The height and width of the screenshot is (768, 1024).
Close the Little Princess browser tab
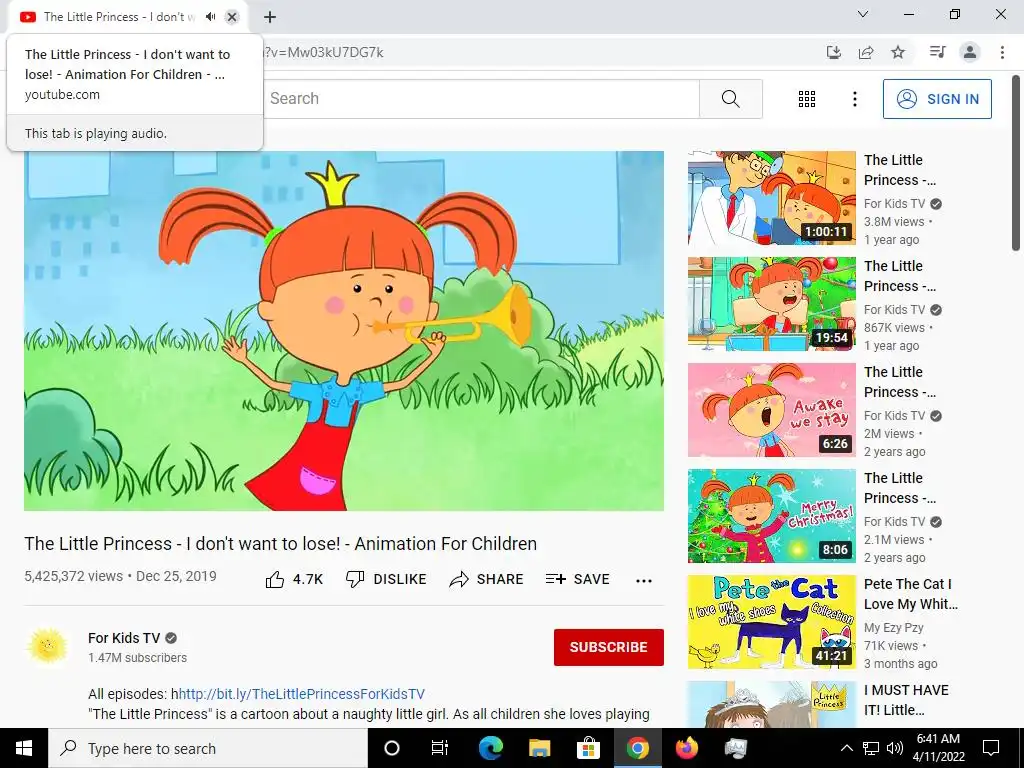pyautogui.click(x=232, y=17)
